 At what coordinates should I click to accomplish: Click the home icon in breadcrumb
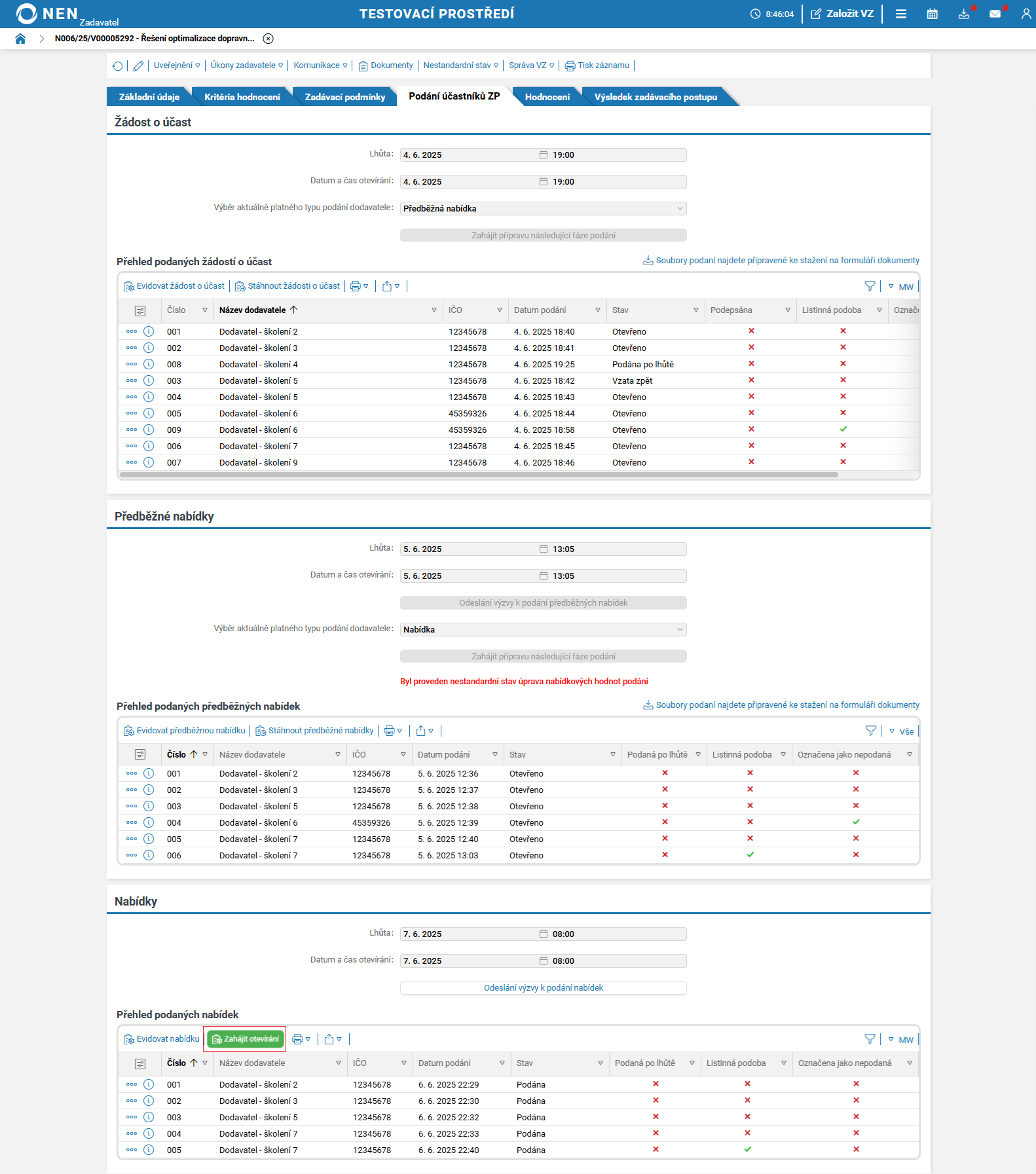coord(20,39)
